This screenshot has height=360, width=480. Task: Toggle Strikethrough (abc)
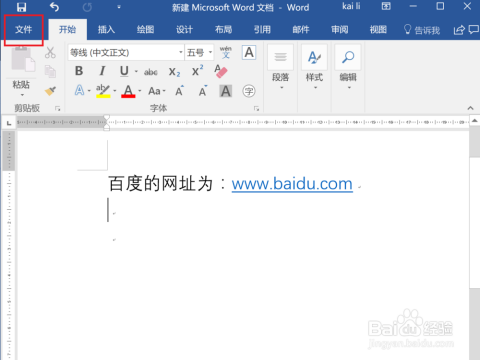click(x=151, y=72)
